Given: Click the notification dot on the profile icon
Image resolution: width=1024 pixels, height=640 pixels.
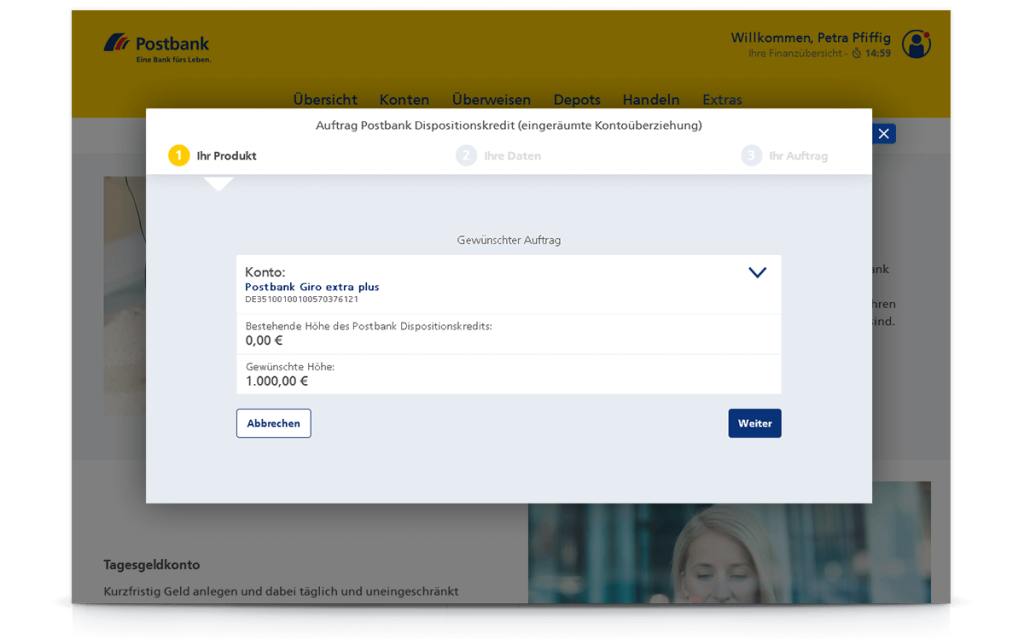Looking at the screenshot, I should tap(925, 34).
